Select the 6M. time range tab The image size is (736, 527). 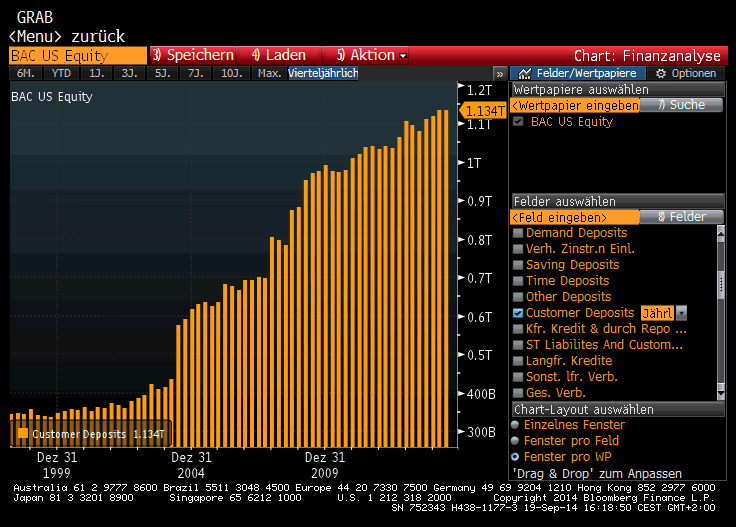tap(25, 74)
